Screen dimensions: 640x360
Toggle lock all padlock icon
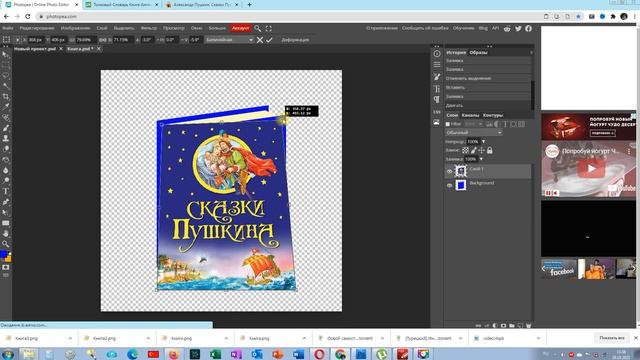(x=490, y=151)
